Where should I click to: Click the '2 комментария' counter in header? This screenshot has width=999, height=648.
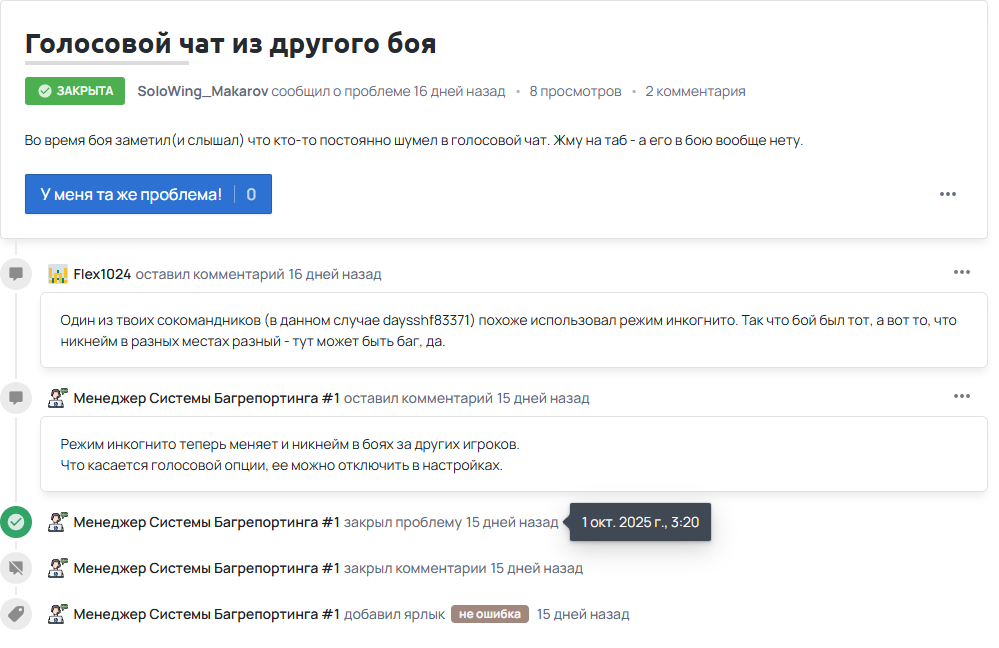[x=695, y=91]
